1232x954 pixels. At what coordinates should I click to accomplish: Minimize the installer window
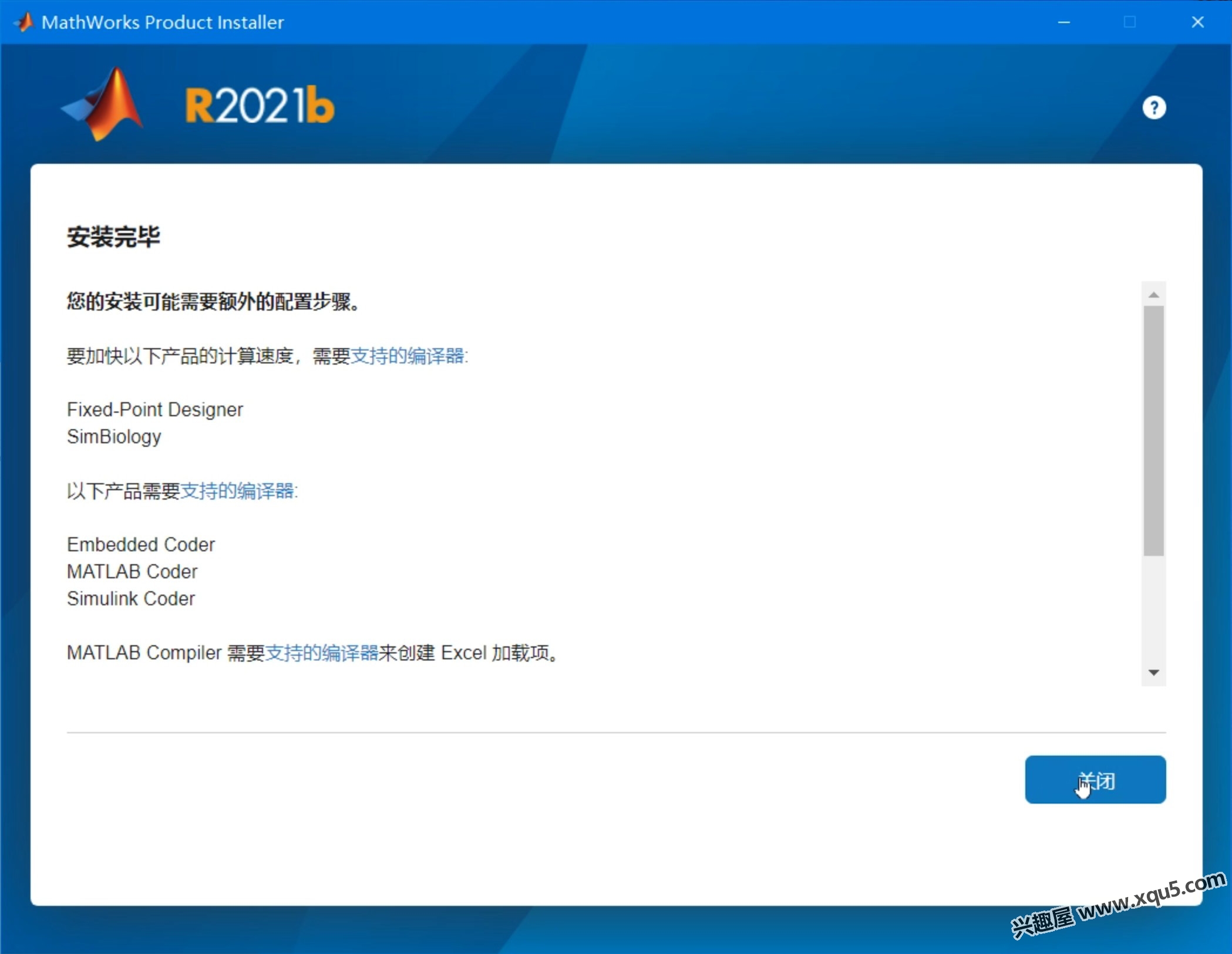click(x=1064, y=22)
